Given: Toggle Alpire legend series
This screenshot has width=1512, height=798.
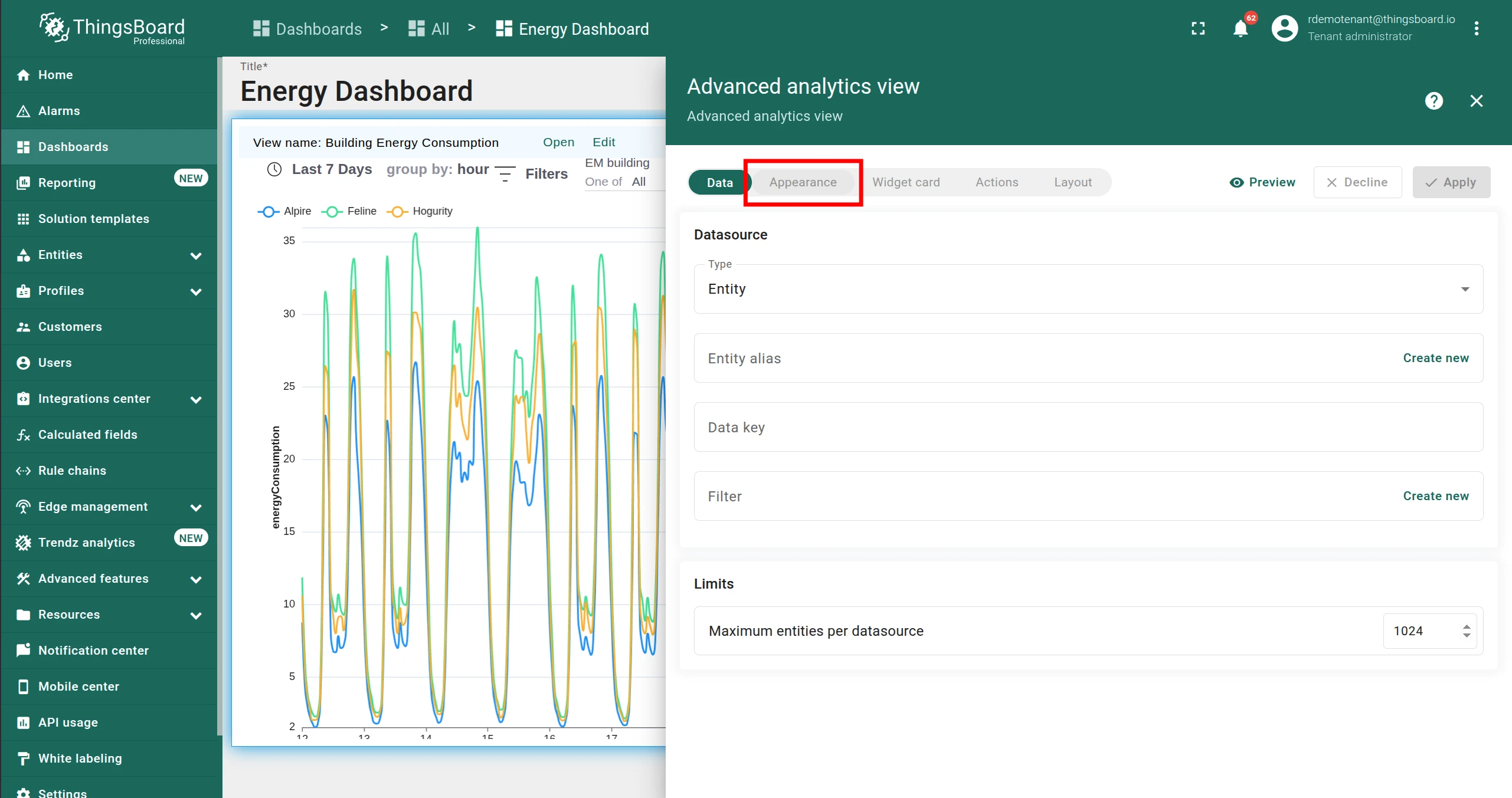Looking at the screenshot, I should pos(284,211).
